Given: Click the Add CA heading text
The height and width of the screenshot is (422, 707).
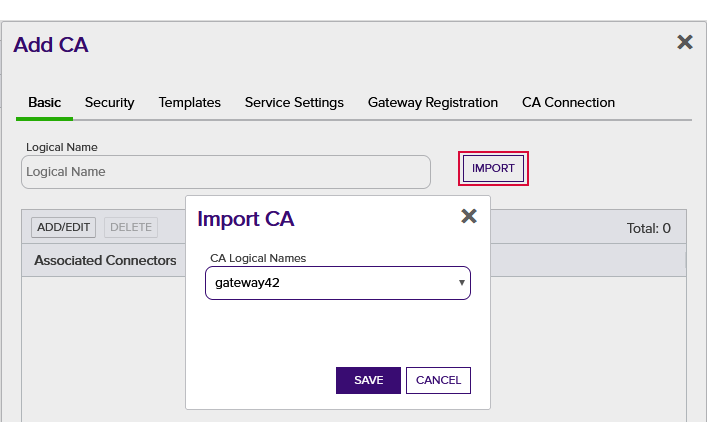Looking at the screenshot, I should pyautogui.click(x=51, y=45).
